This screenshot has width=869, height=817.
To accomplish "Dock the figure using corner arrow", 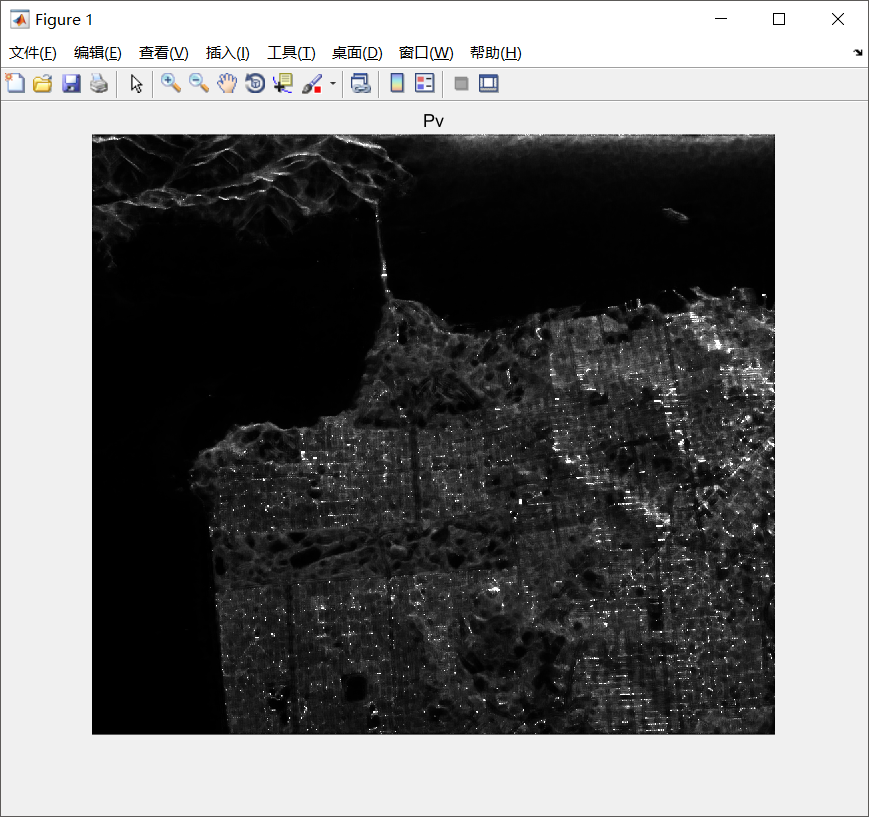I will pyautogui.click(x=858, y=53).
